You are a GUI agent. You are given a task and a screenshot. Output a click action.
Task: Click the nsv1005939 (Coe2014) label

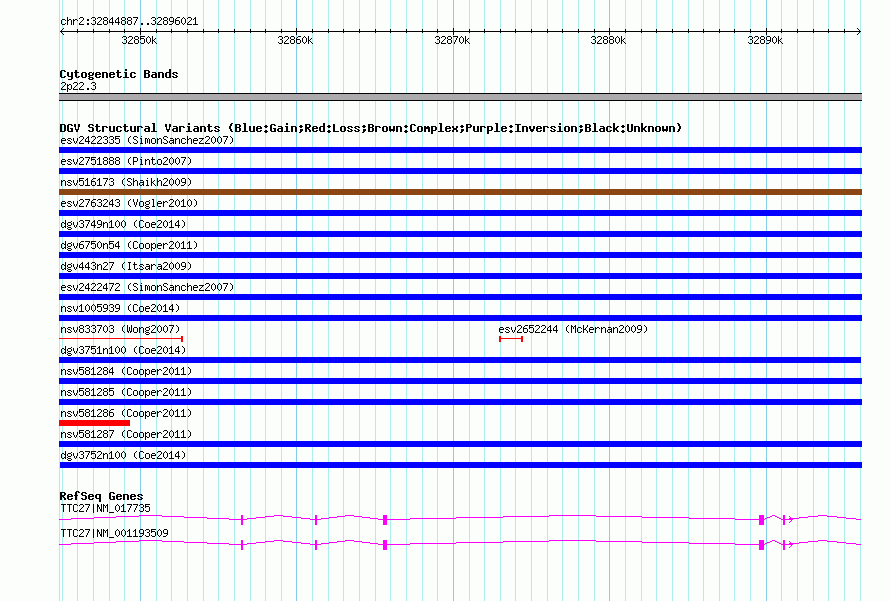(x=120, y=308)
